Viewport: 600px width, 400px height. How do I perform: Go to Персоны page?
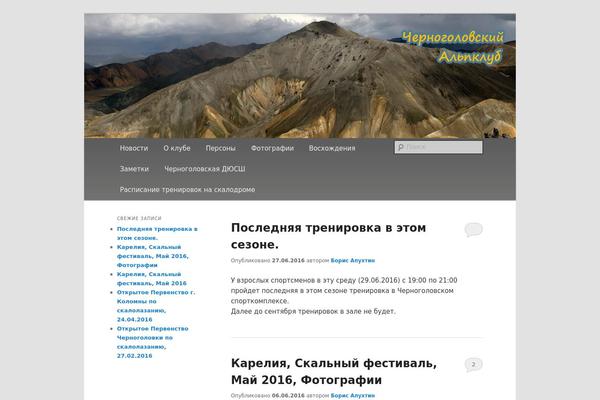(220, 148)
